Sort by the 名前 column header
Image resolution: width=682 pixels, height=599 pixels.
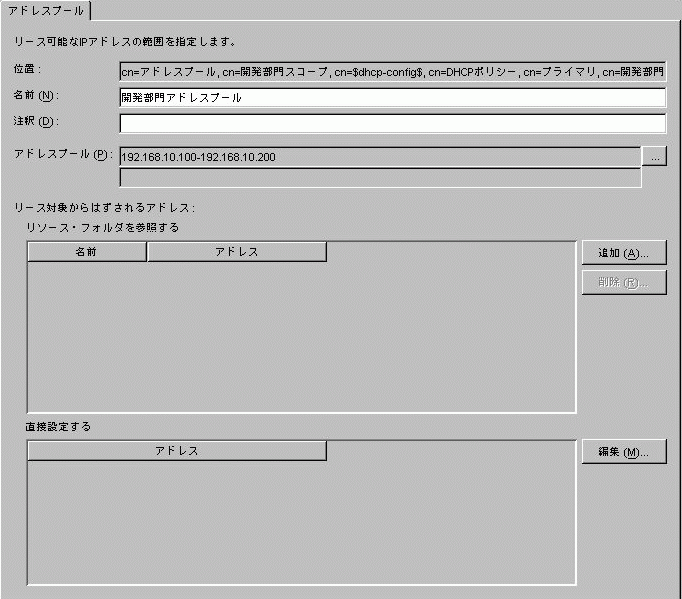[x=87, y=252]
